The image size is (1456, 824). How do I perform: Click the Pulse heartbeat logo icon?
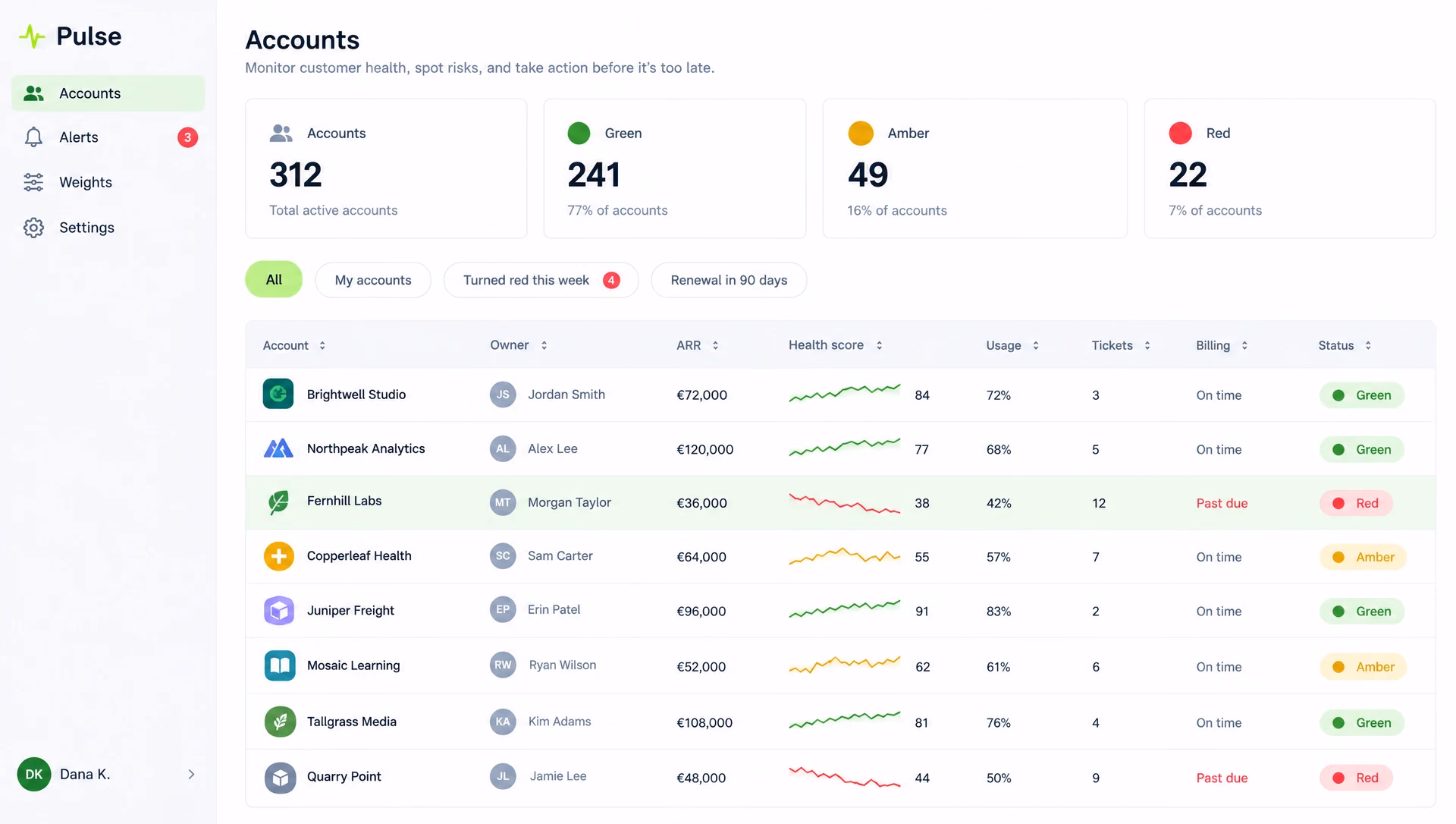(32, 36)
